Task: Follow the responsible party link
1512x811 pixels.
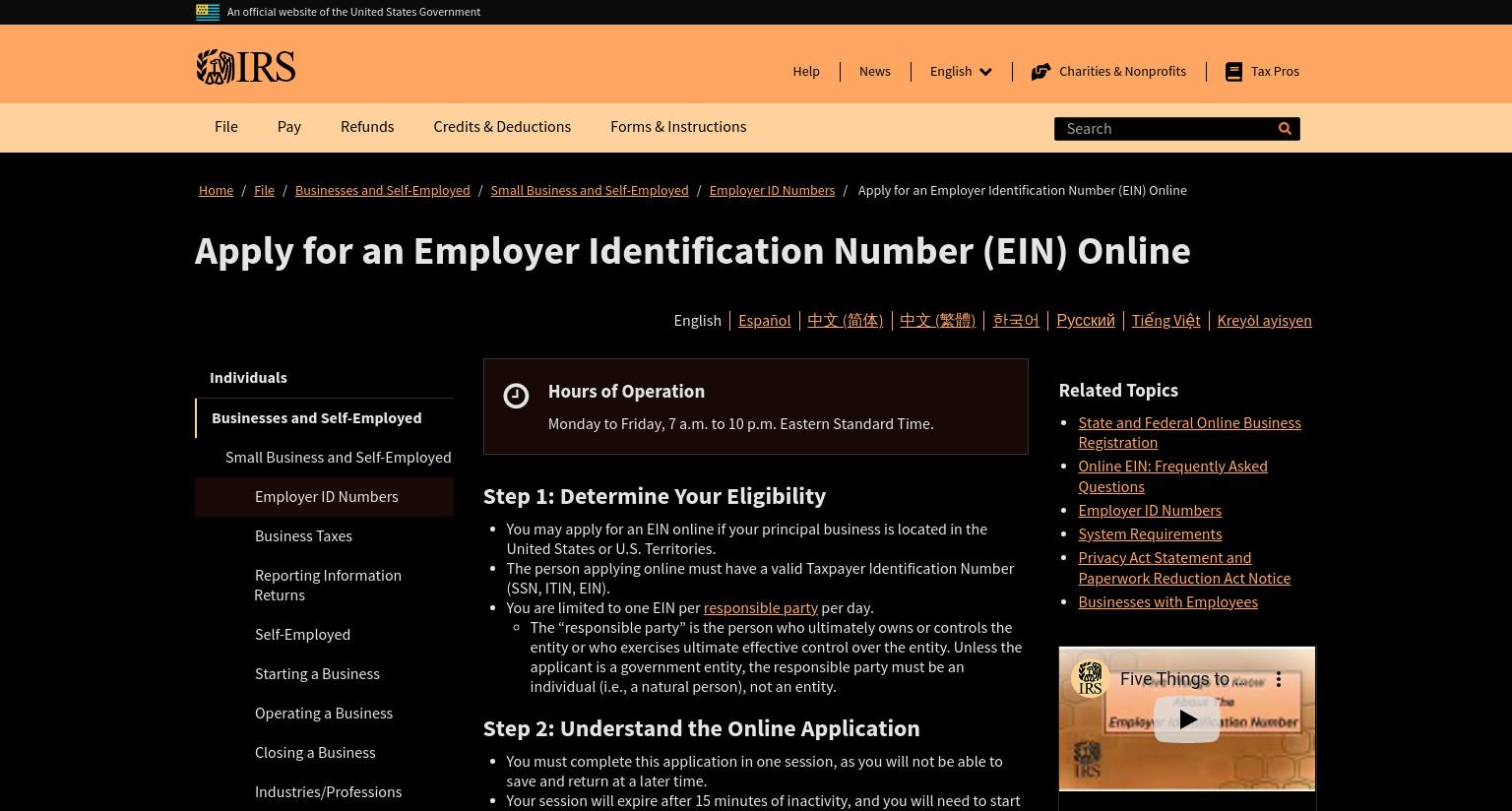Action: click(x=760, y=608)
